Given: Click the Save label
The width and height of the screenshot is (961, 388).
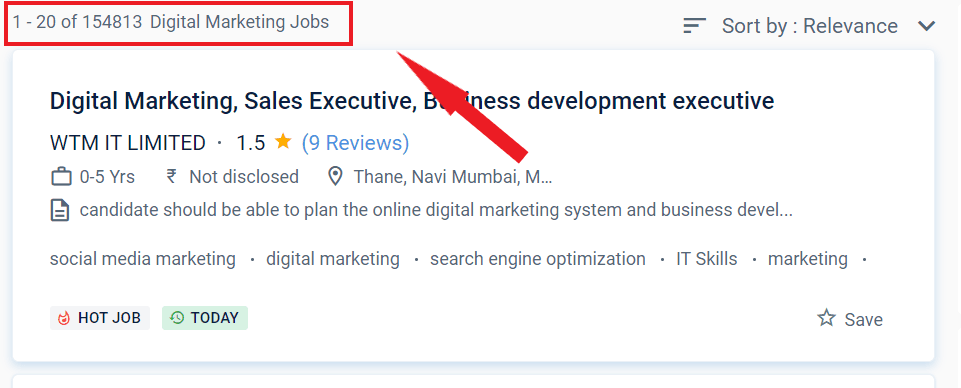Looking at the screenshot, I should tap(864, 319).
